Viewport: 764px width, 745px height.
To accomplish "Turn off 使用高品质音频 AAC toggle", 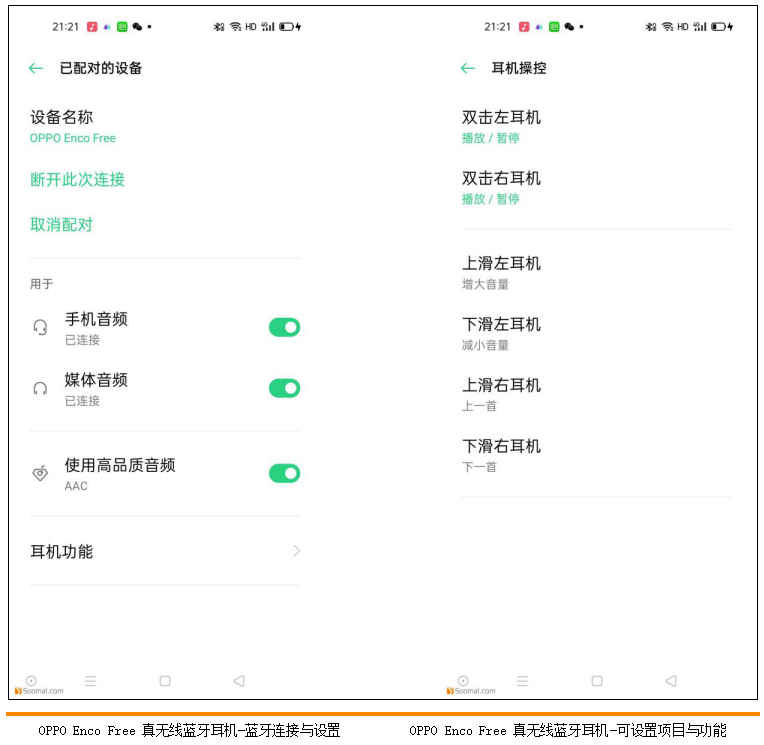I will pyautogui.click(x=285, y=473).
